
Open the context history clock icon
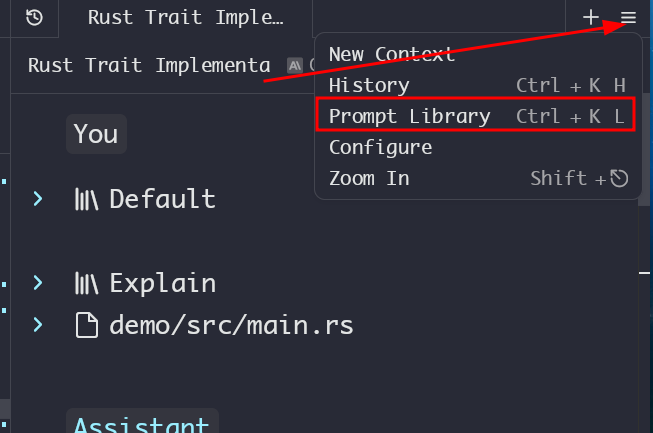[34, 17]
